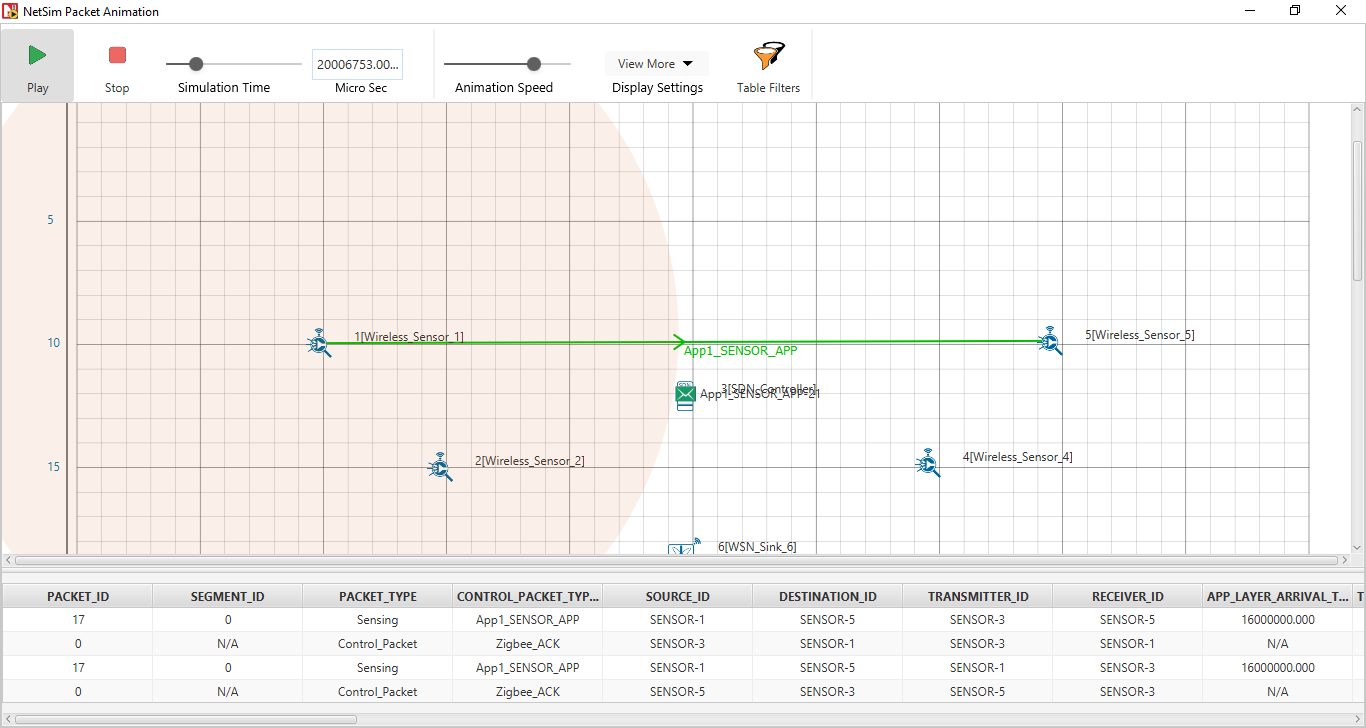Click the green Play button
Viewport: 1366px width, 728px height.
pyautogui.click(x=37, y=56)
